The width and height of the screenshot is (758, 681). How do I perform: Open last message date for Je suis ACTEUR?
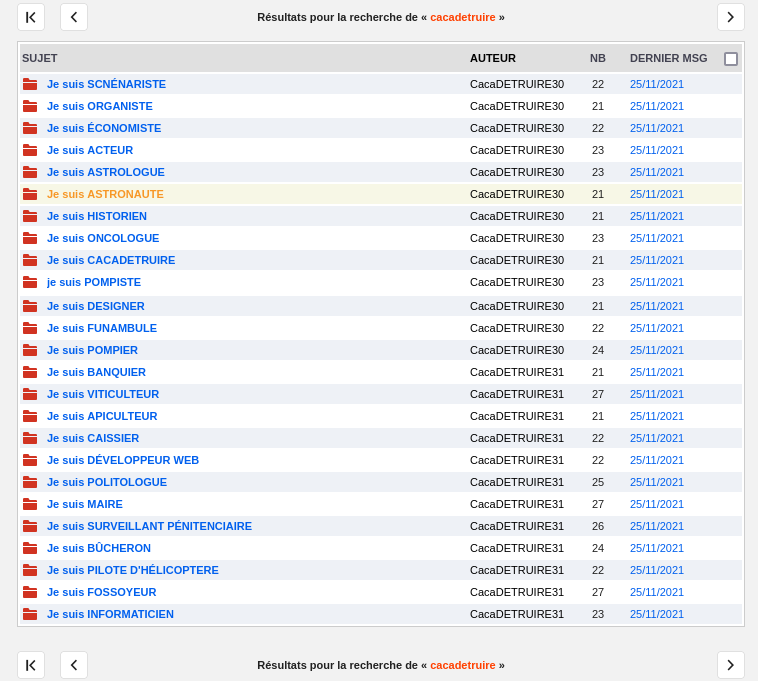click(x=657, y=150)
